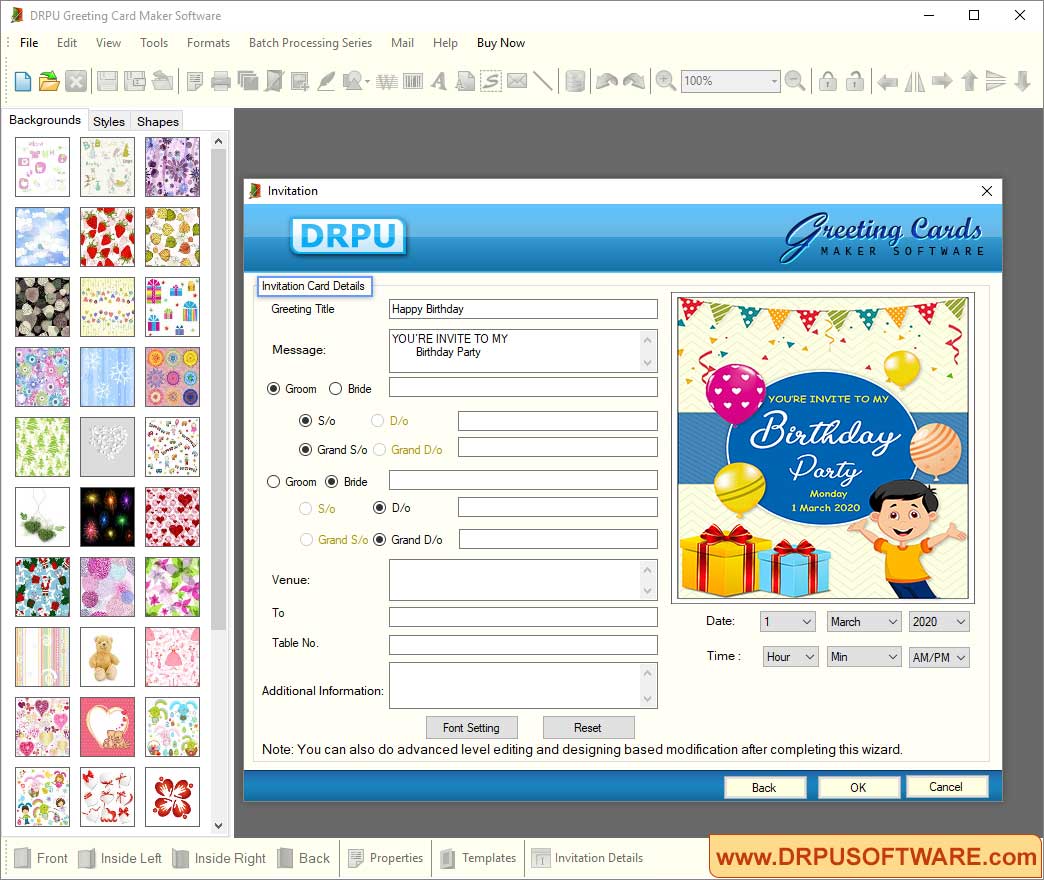Select the enabled Grand D/o radio button
This screenshot has height=880, width=1044.
coord(379,540)
